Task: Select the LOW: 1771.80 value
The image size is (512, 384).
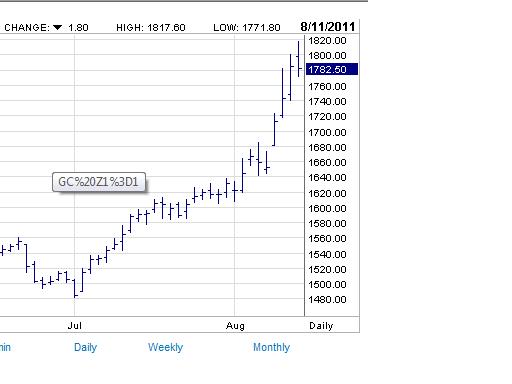Action: pyautogui.click(x=247, y=28)
